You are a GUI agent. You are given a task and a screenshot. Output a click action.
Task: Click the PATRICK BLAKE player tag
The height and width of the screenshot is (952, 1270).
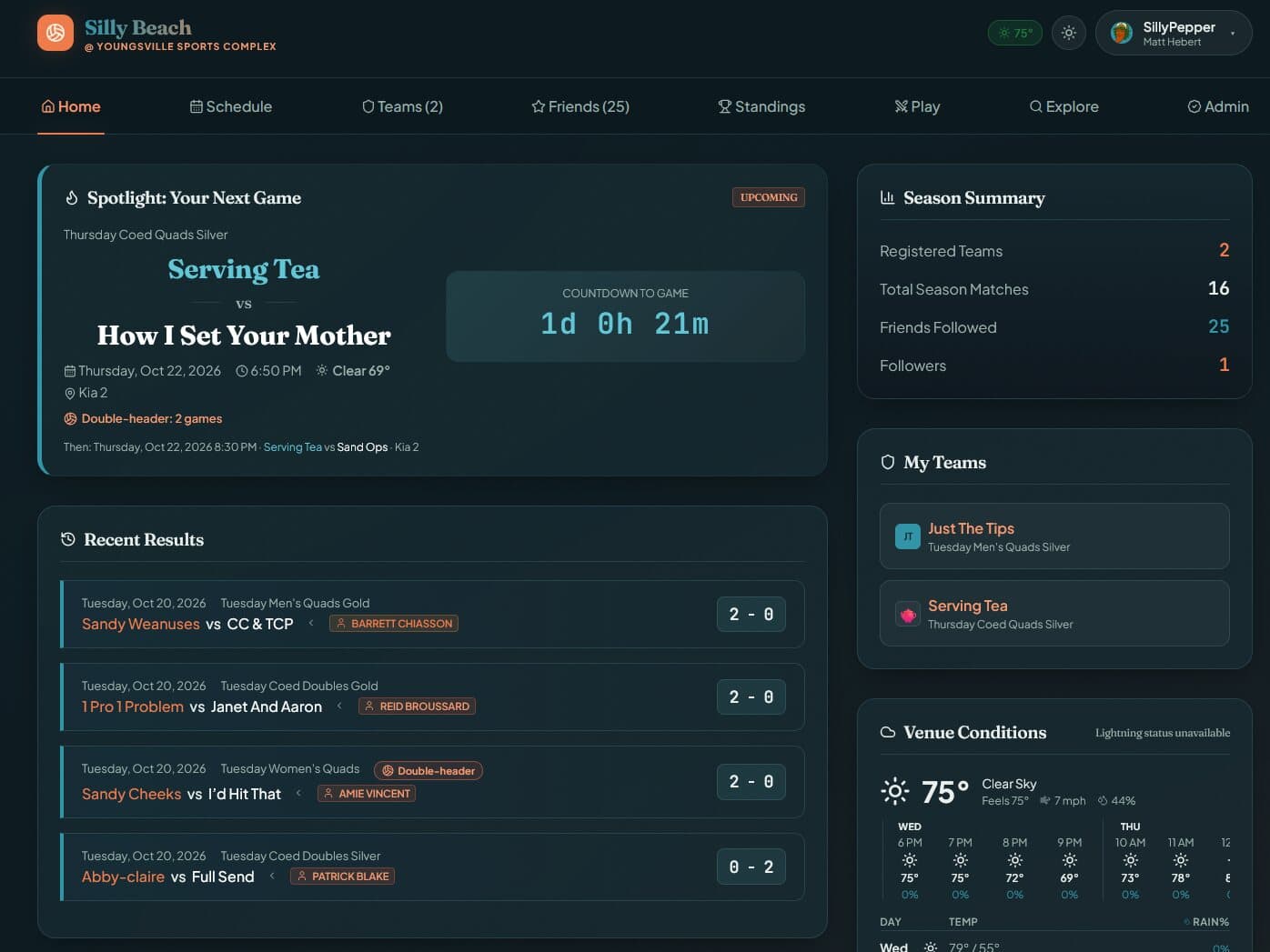(x=343, y=877)
